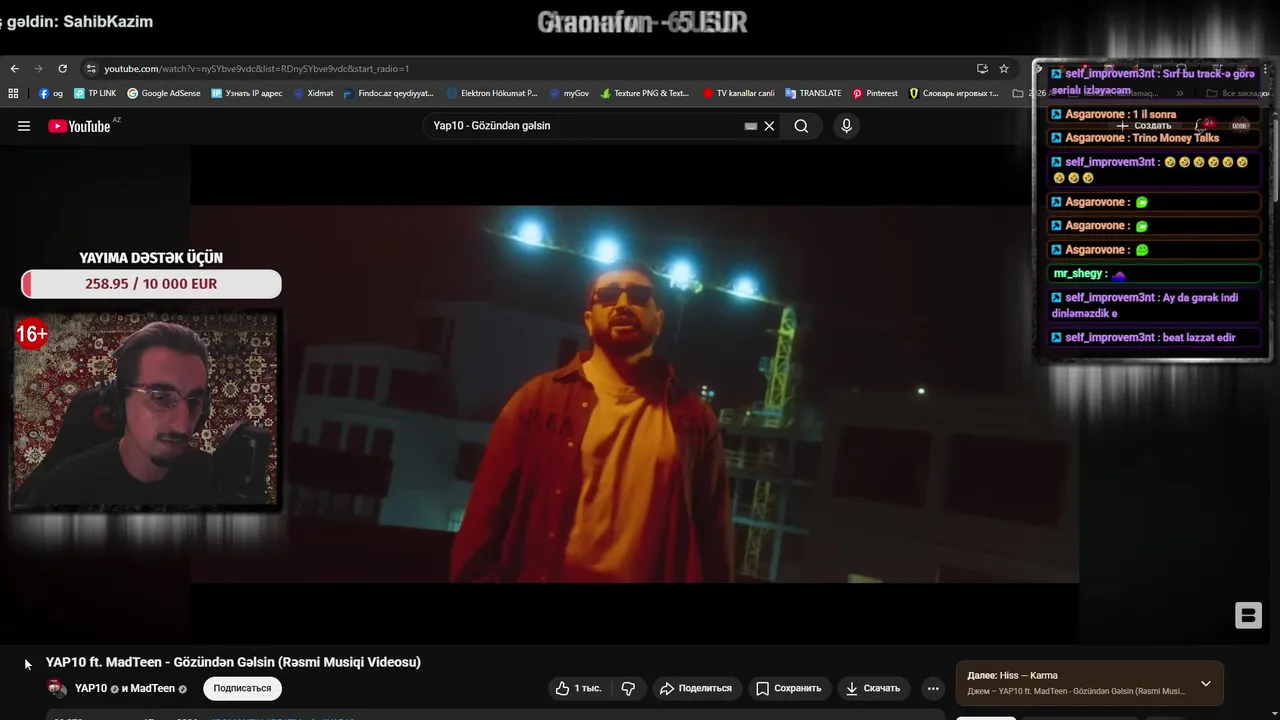Open the three-dot more actions menu
The width and height of the screenshot is (1280, 720).
tap(933, 688)
